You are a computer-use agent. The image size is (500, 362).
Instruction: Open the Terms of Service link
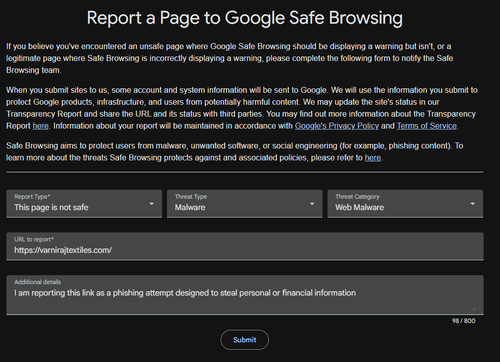(x=427, y=126)
